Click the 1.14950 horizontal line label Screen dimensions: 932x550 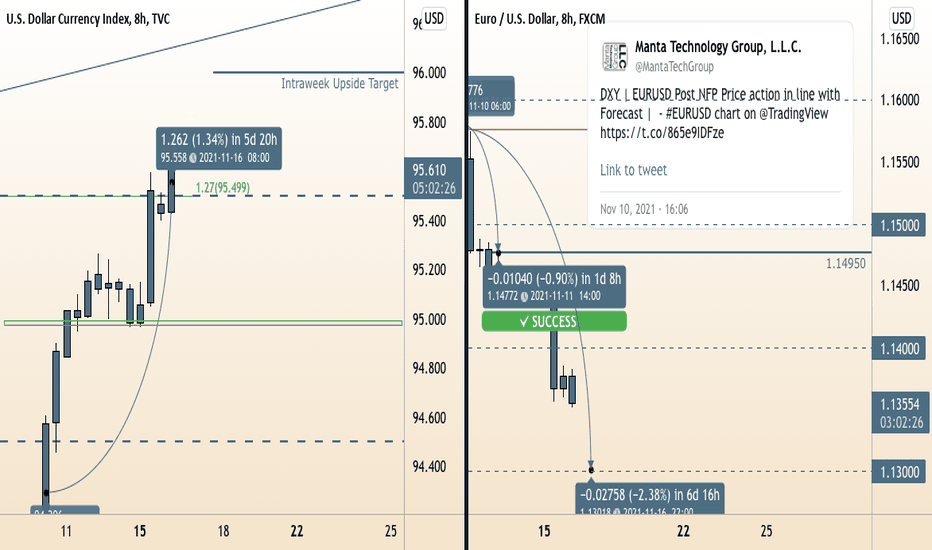846,263
